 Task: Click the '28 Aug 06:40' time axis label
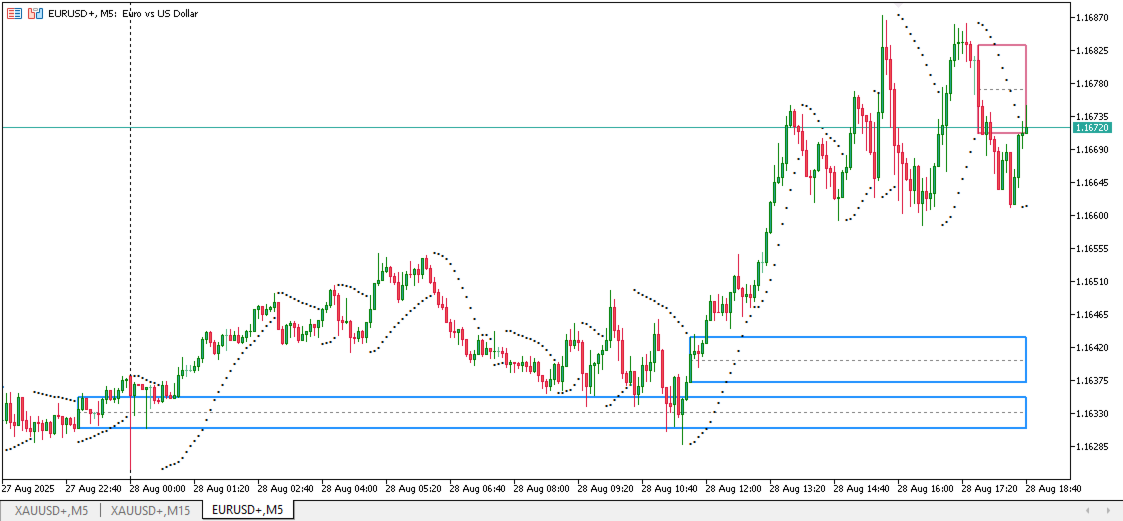[476, 488]
